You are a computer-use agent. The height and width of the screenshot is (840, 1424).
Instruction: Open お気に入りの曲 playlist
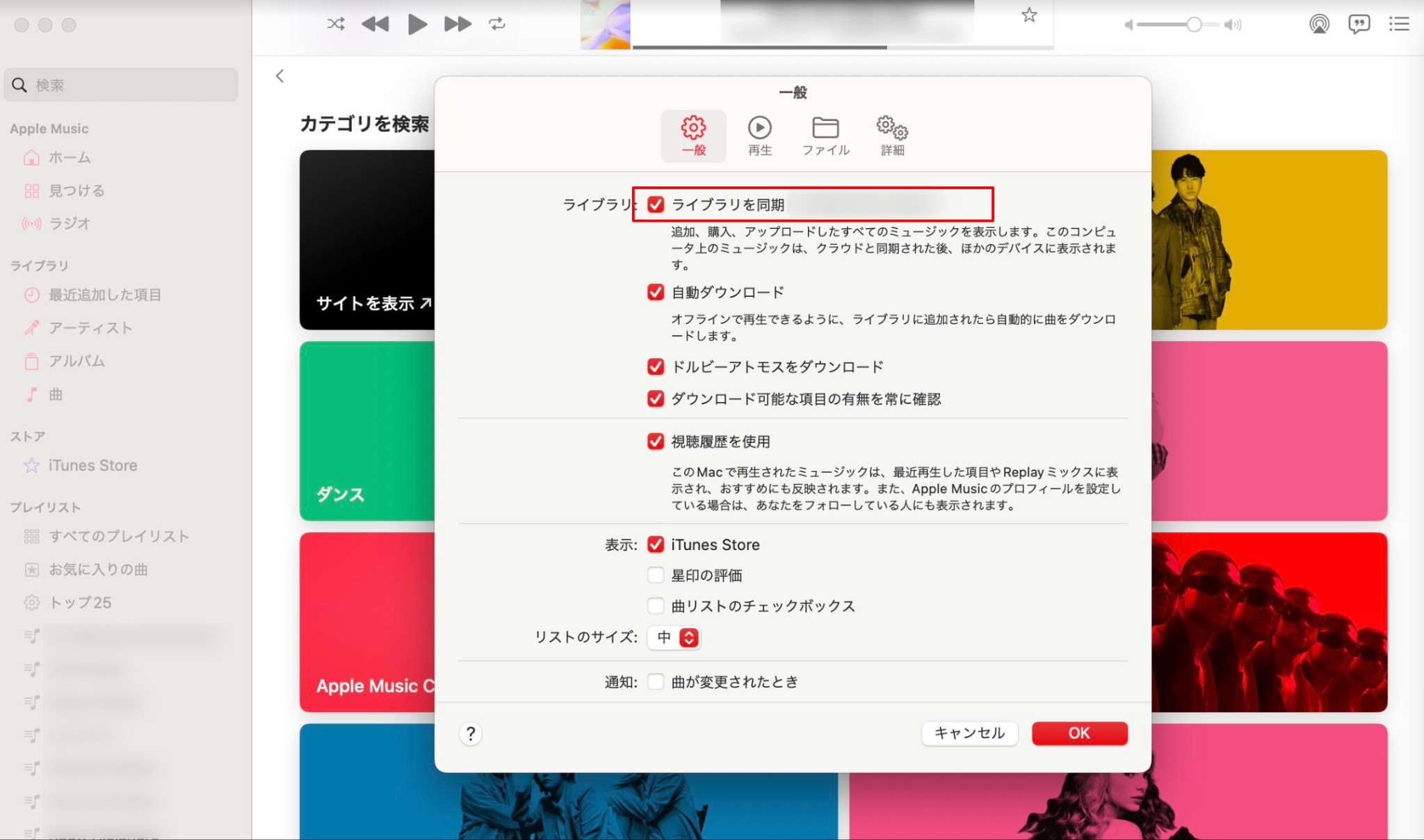coord(97,570)
